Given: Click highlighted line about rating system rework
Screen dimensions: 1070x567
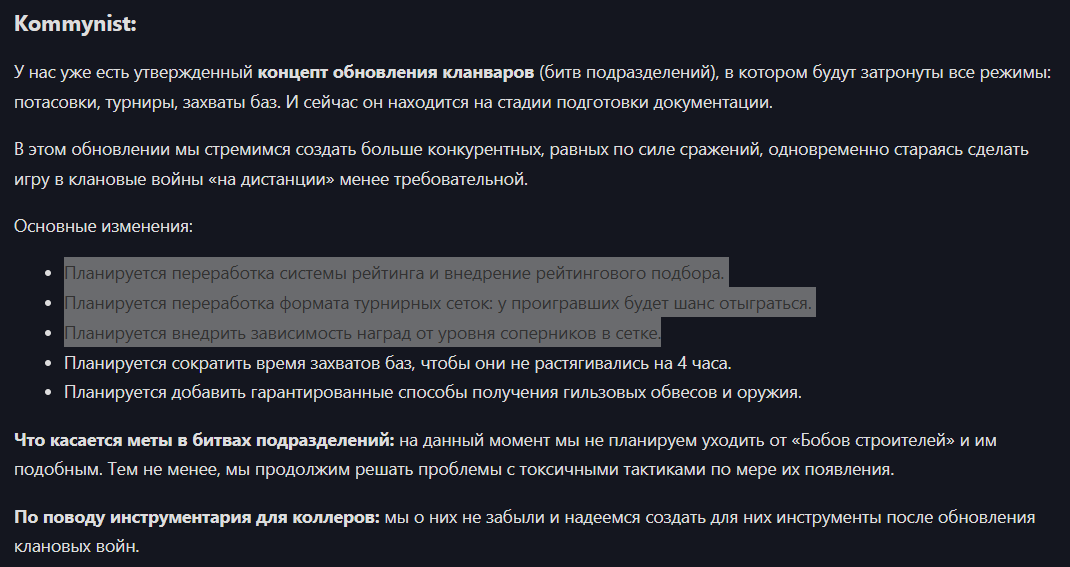Looking at the screenshot, I should (394, 273).
